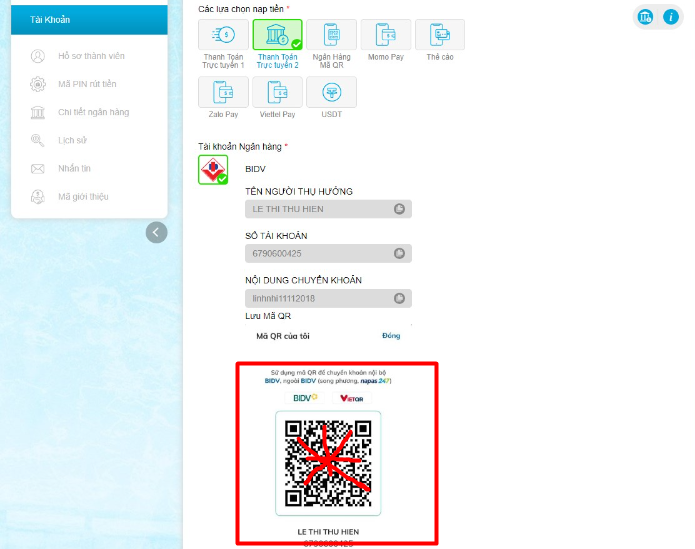This screenshot has width=695, height=549.
Task: Click the QR code image
Action: 328,463
